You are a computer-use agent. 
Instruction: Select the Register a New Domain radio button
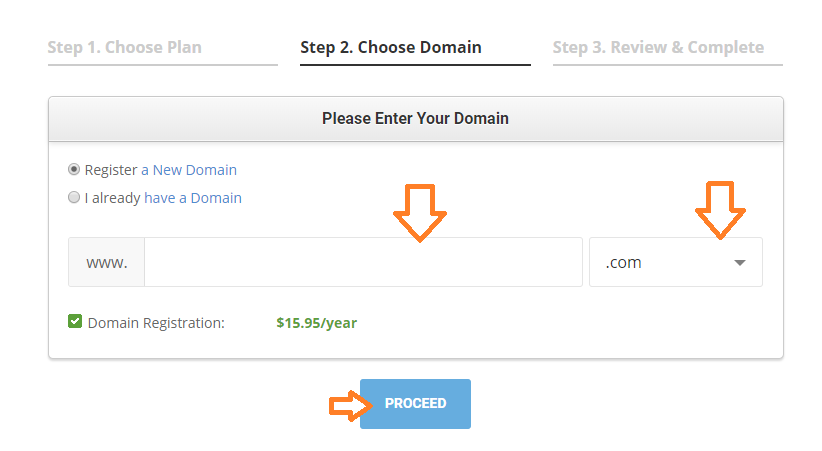click(x=74, y=169)
